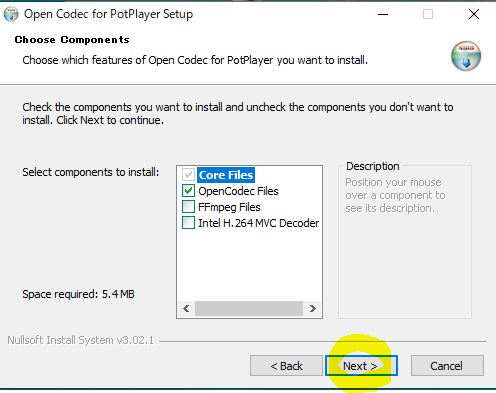Click the installer icon in the title bar

coord(11,14)
